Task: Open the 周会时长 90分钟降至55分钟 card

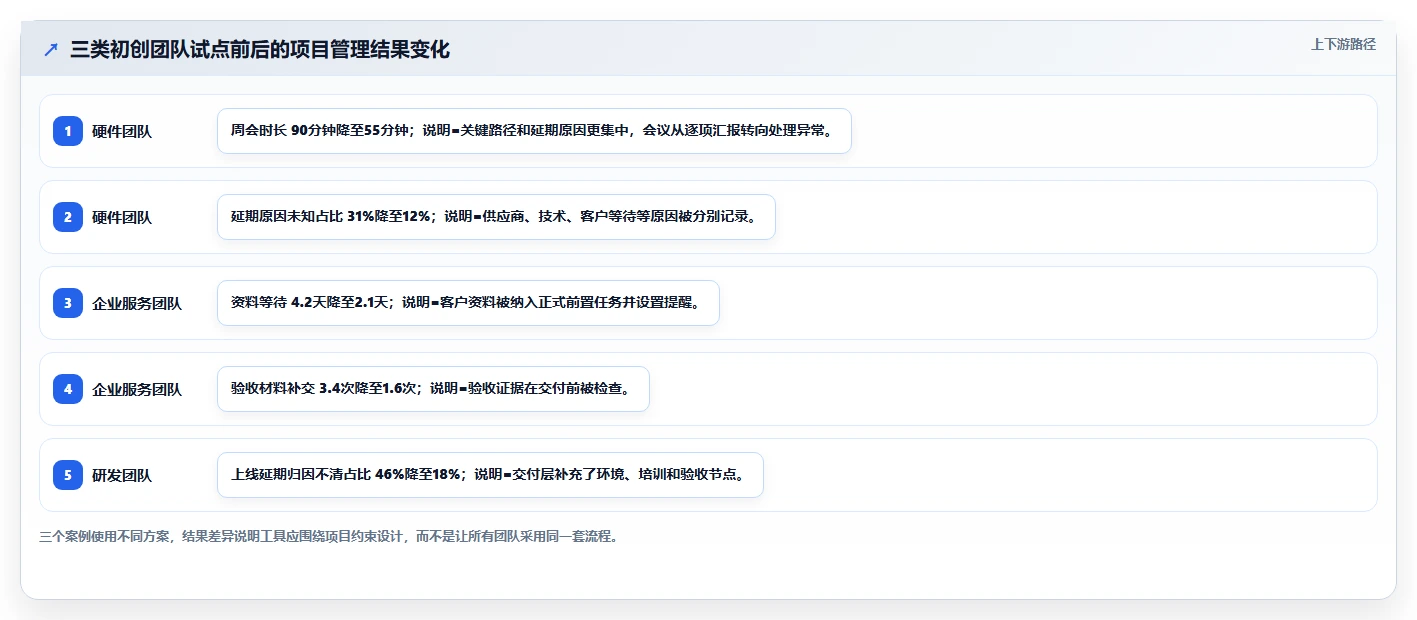Action: 534,131
